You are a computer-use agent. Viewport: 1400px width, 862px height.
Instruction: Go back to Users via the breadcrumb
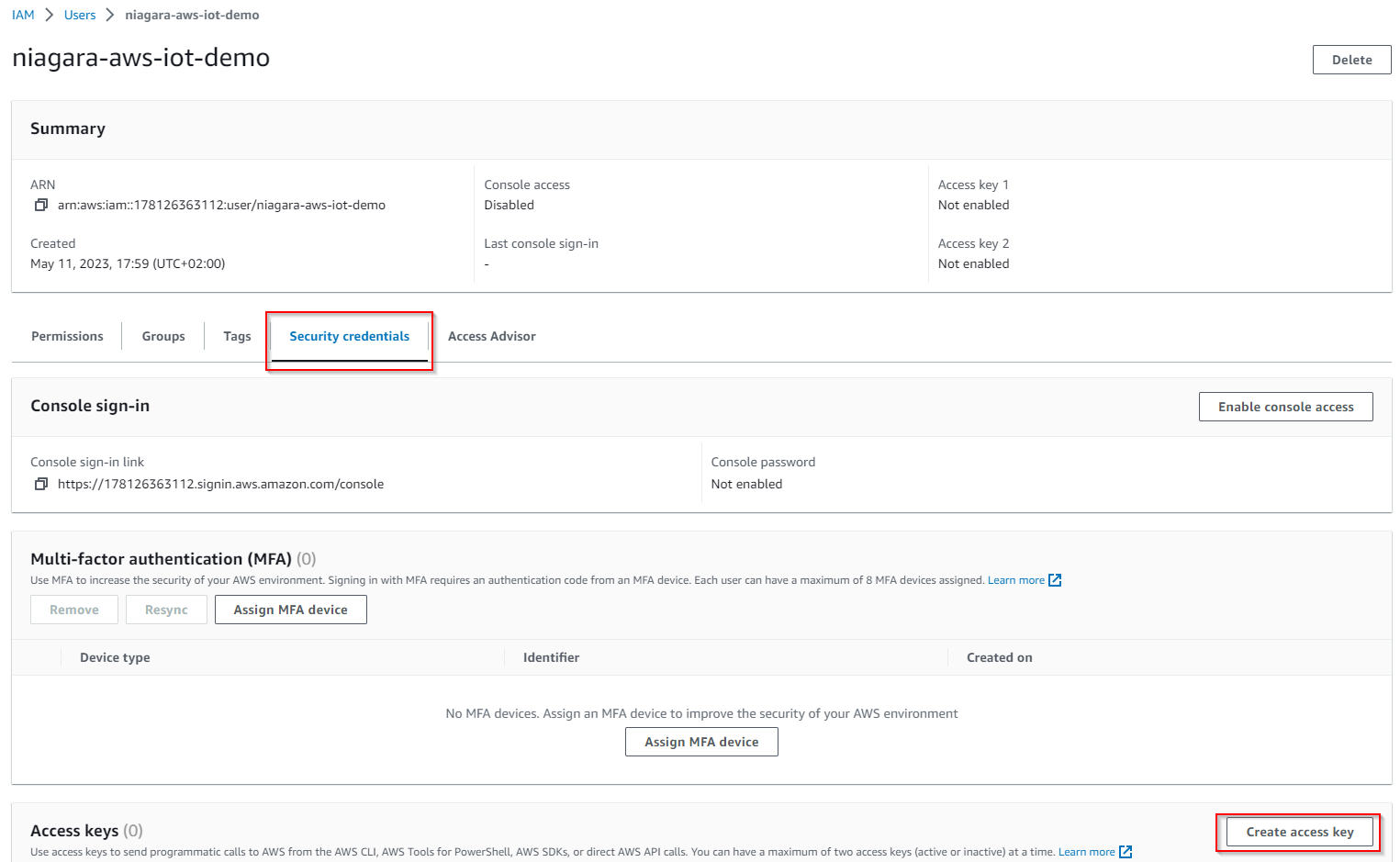(x=80, y=15)
